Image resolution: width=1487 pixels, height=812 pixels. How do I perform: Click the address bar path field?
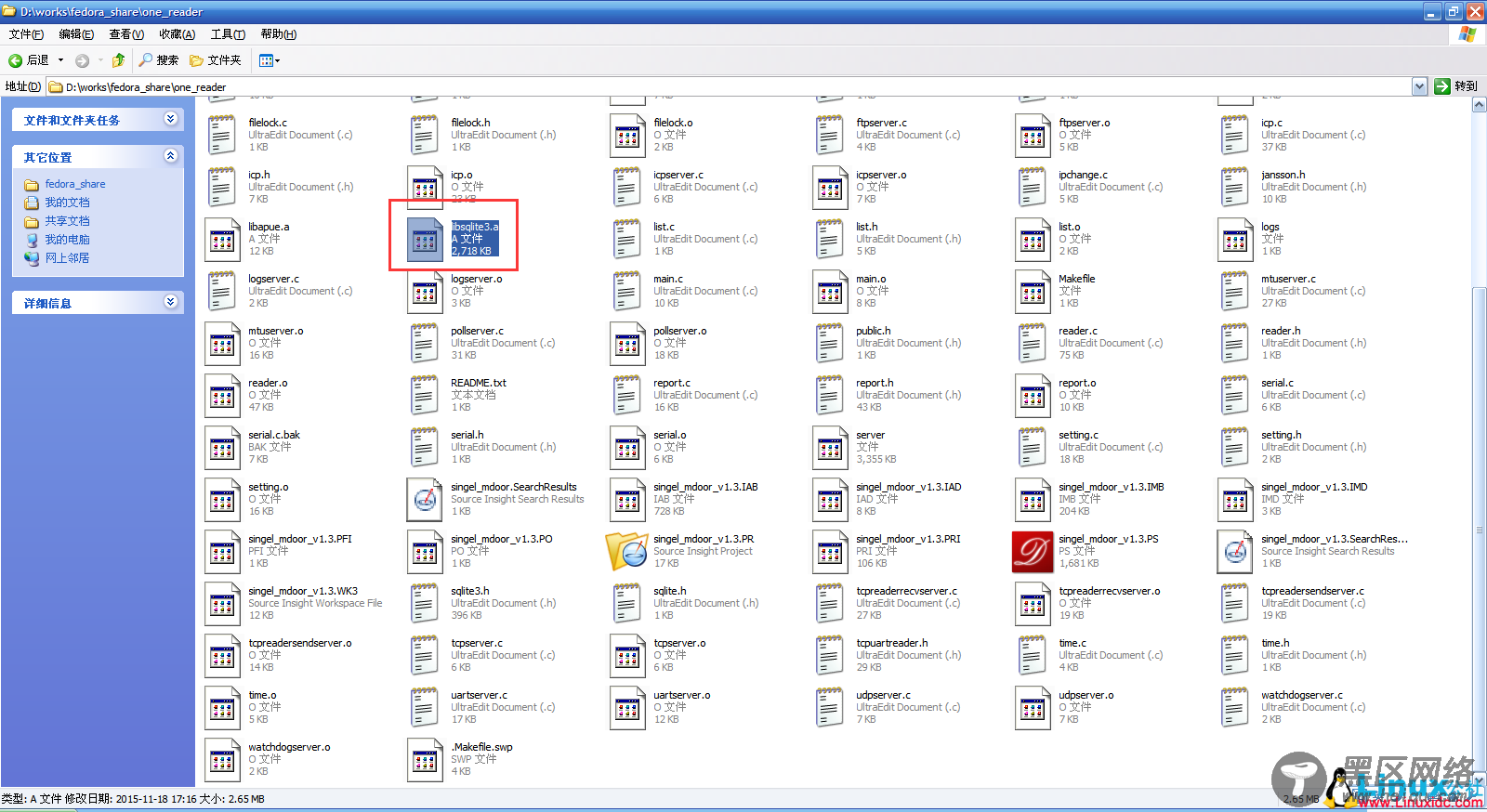point(729,86)
